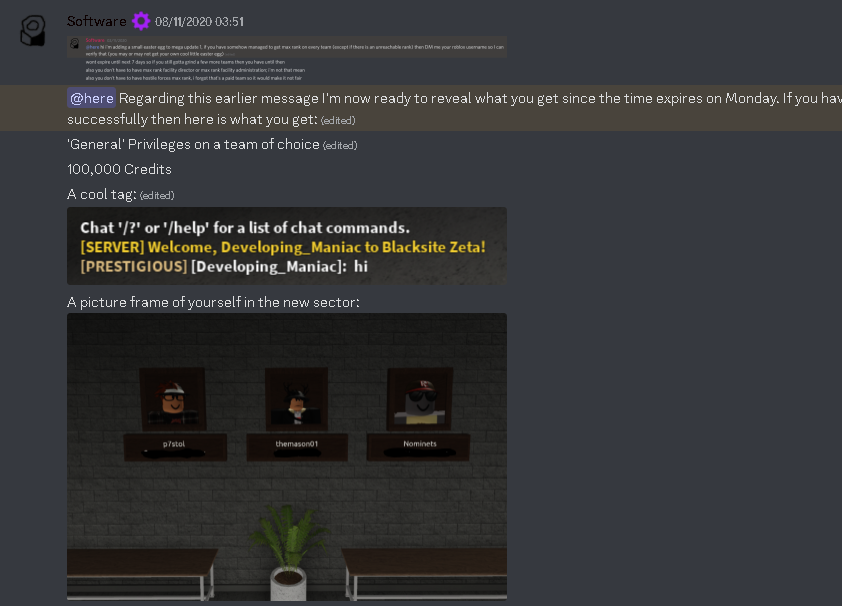842x606 pixels.
Task: Click the @here mention
Action: 91,98
